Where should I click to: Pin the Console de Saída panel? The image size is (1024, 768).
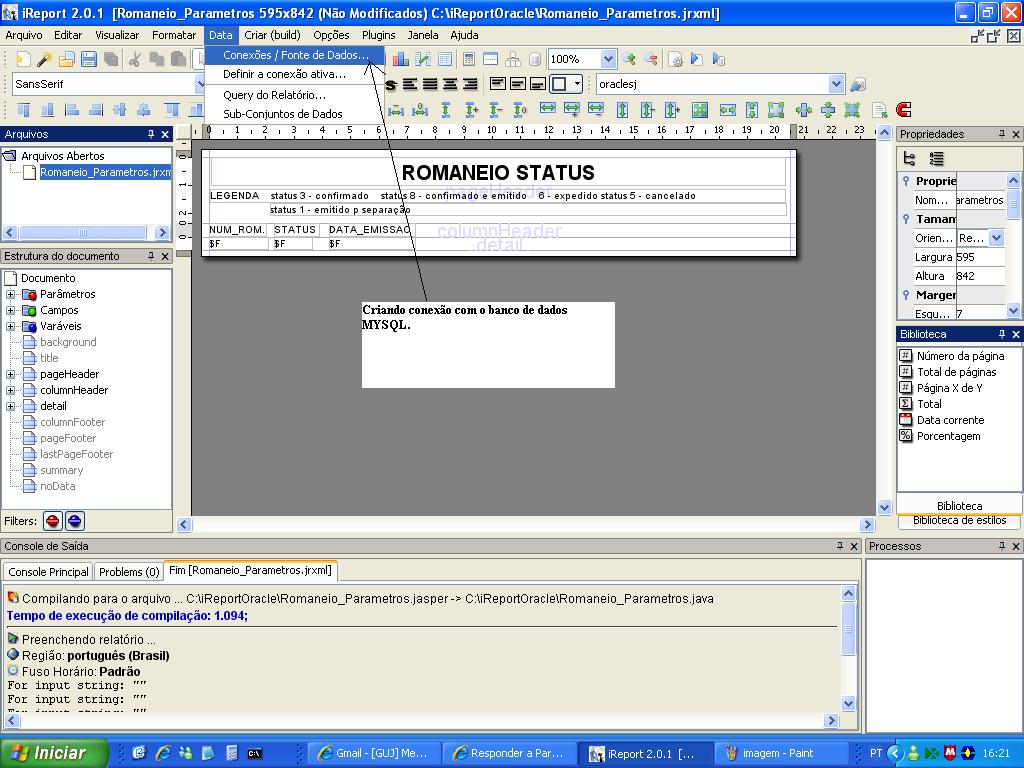840,546
